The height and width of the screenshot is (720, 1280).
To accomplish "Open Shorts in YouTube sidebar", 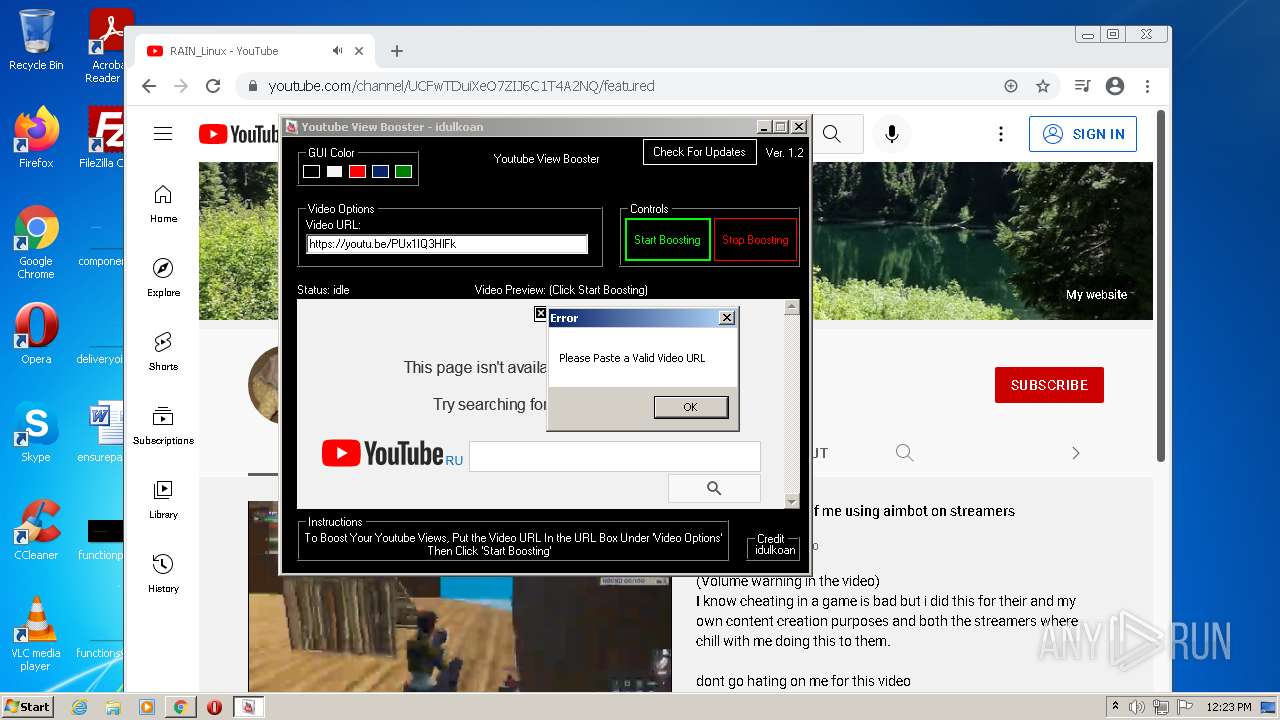I will point(163,351).
